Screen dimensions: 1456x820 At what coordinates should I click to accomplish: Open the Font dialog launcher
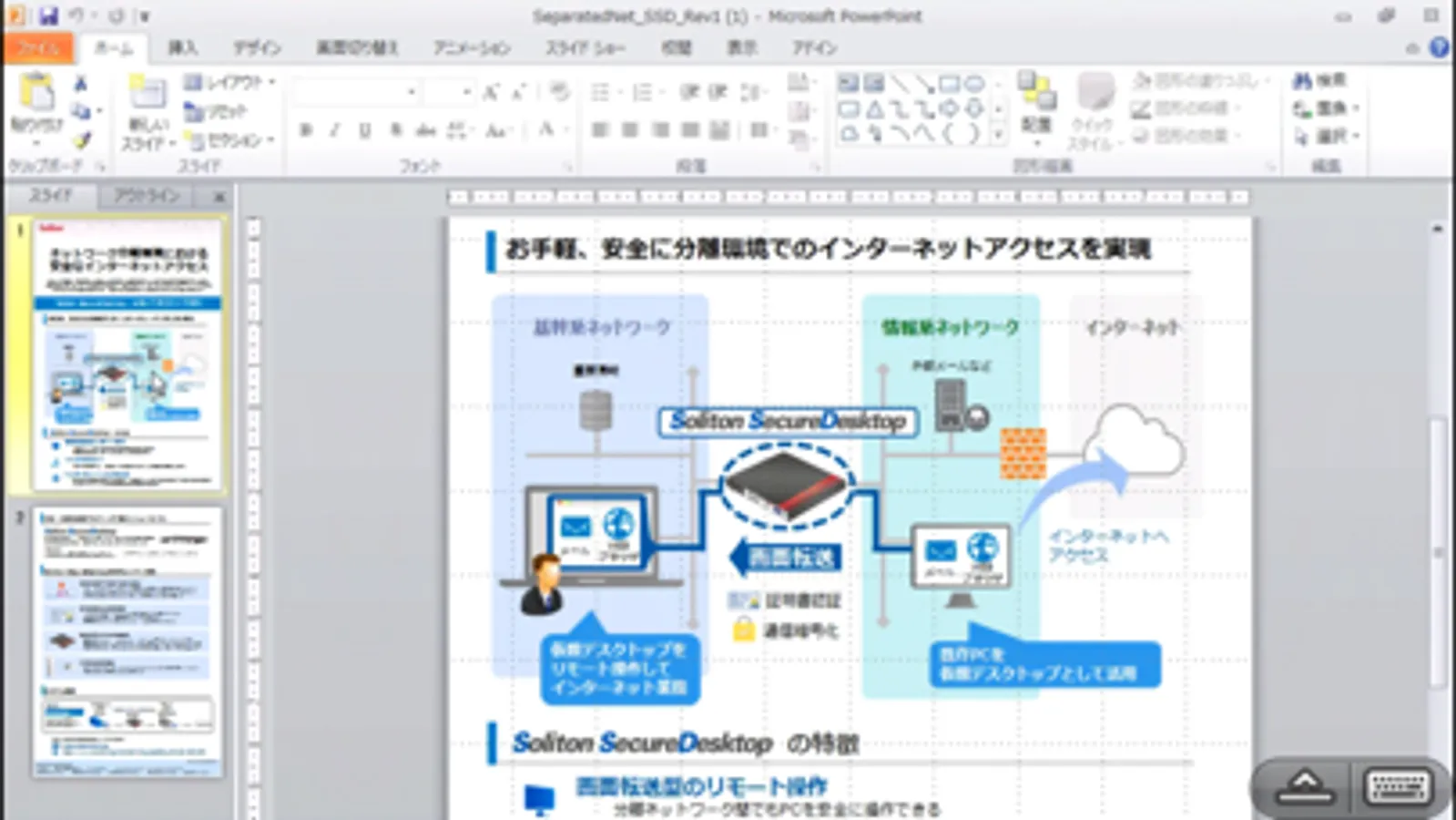pyautogui.click(x=567, y=166)
